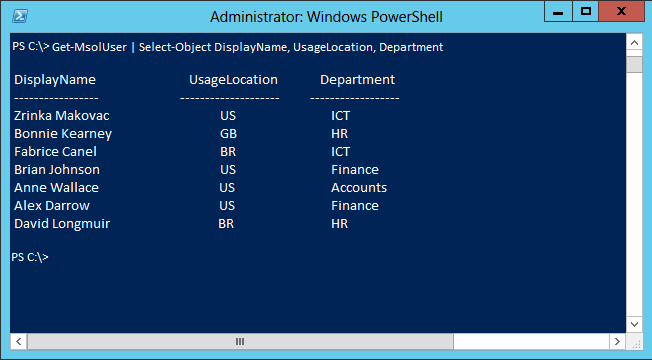Click BR location for Fabrice Canel
The height and width of the screenshot is (360, 652).
[228, 152]
